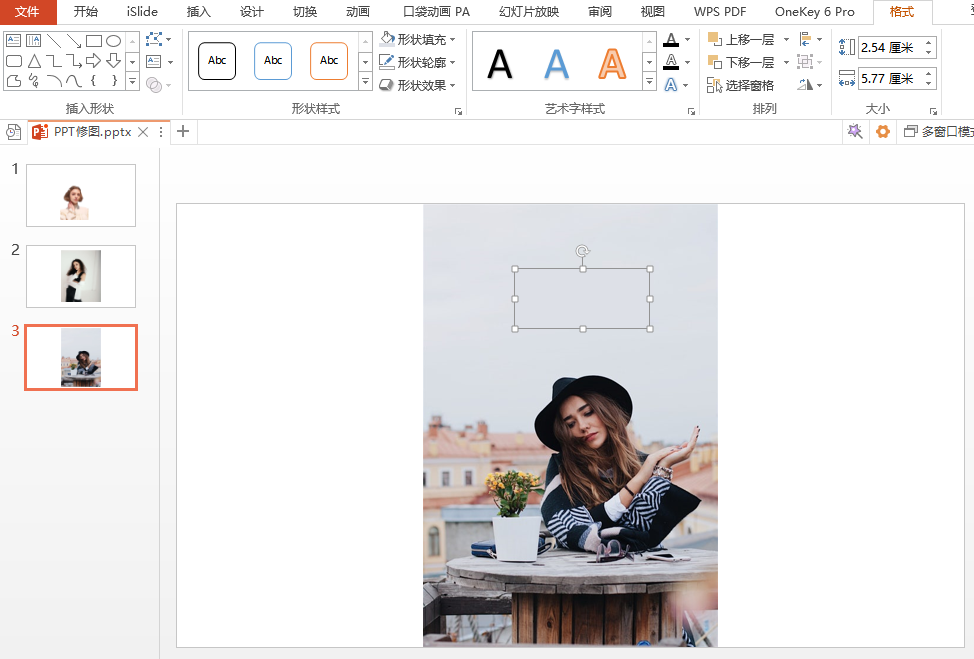The height and width of the screenshot is (659, 974).
Task: Click the rotate objects icon
Action: (806, 86)
